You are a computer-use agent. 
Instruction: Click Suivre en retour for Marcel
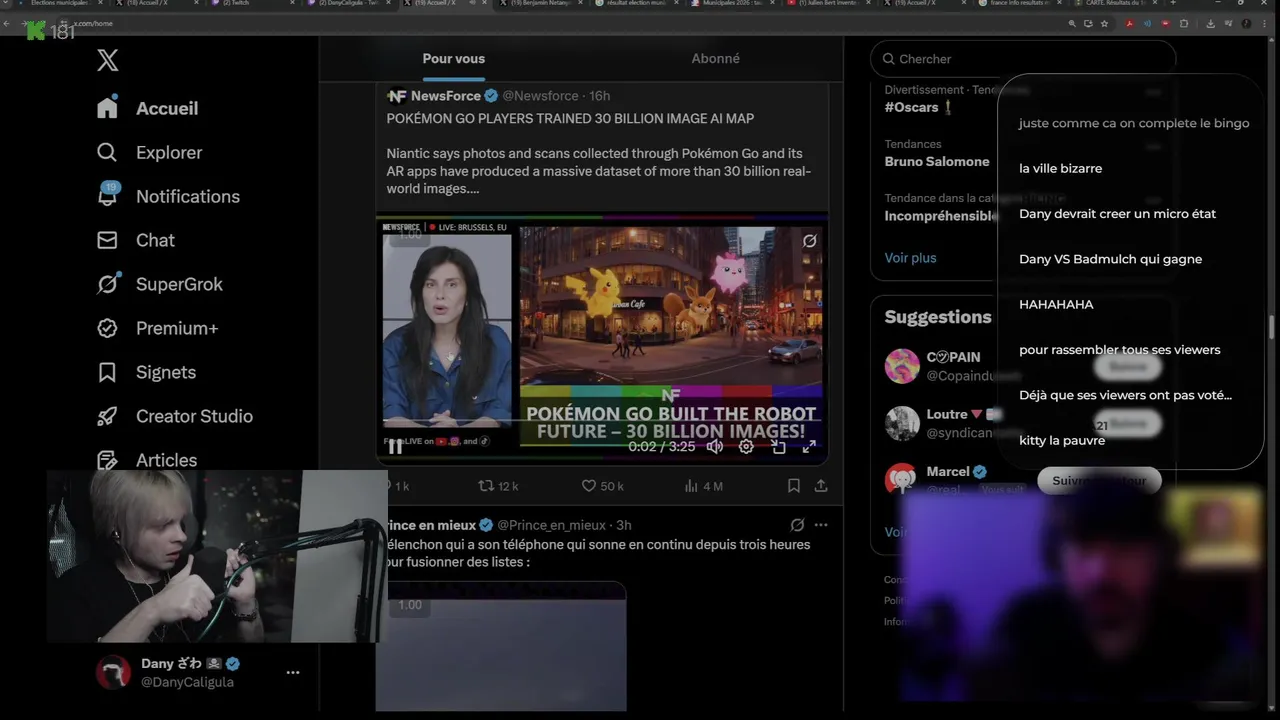point(1099,481)
